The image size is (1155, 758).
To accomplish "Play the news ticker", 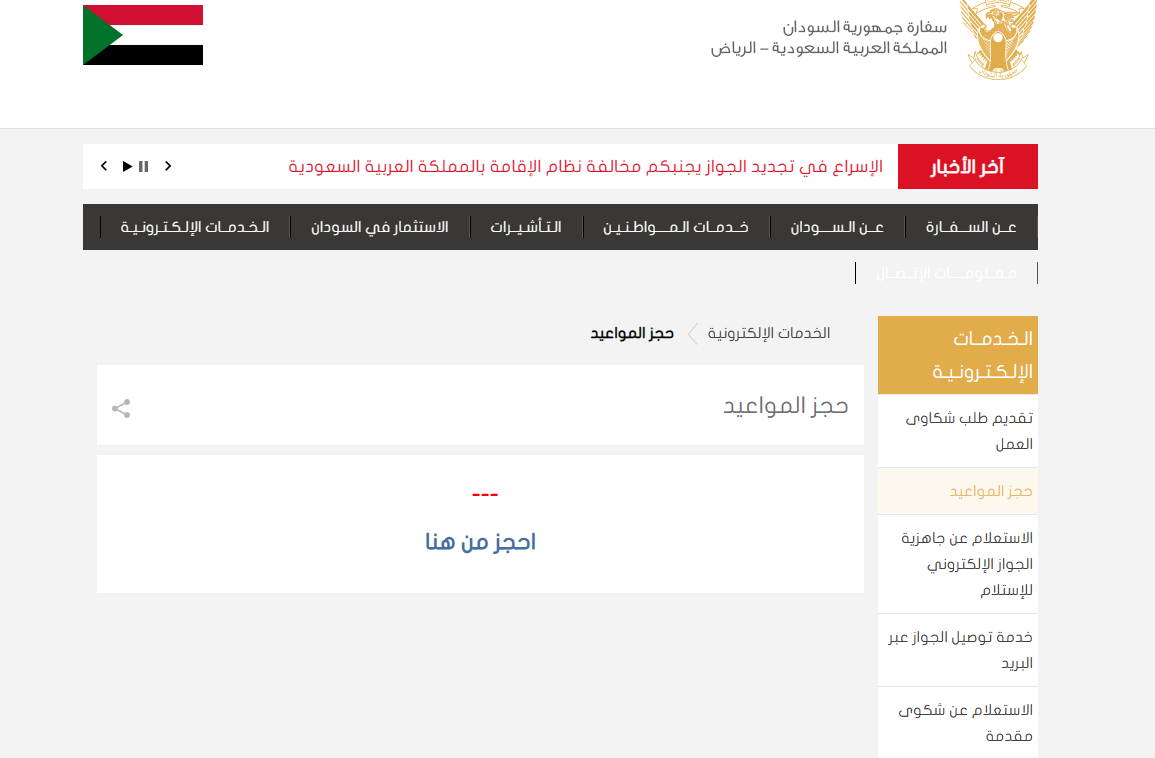I will pyautogui.click(x=127, y=166).
